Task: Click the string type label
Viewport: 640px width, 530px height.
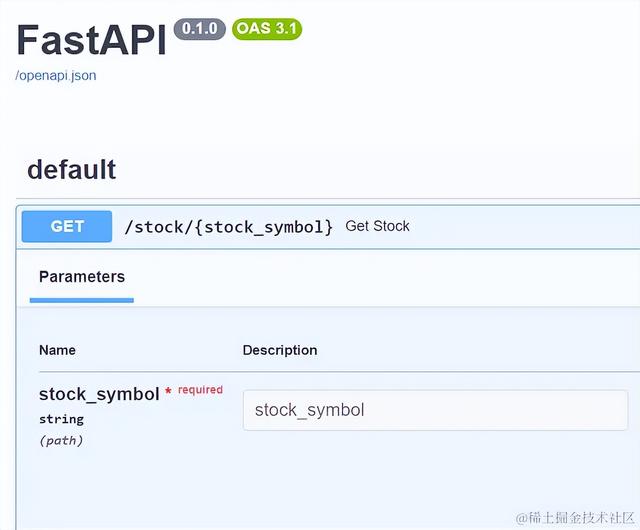Action: click(x=61, y=419)
